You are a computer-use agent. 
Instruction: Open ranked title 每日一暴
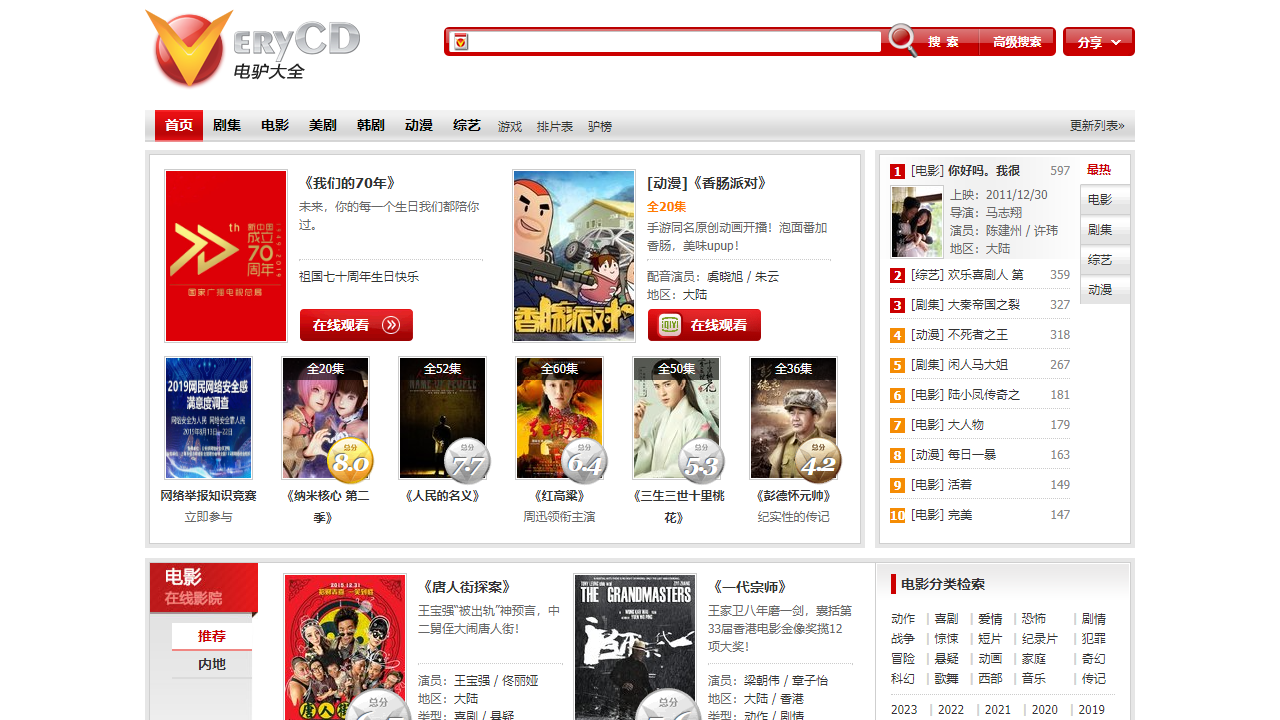(972, 455)
